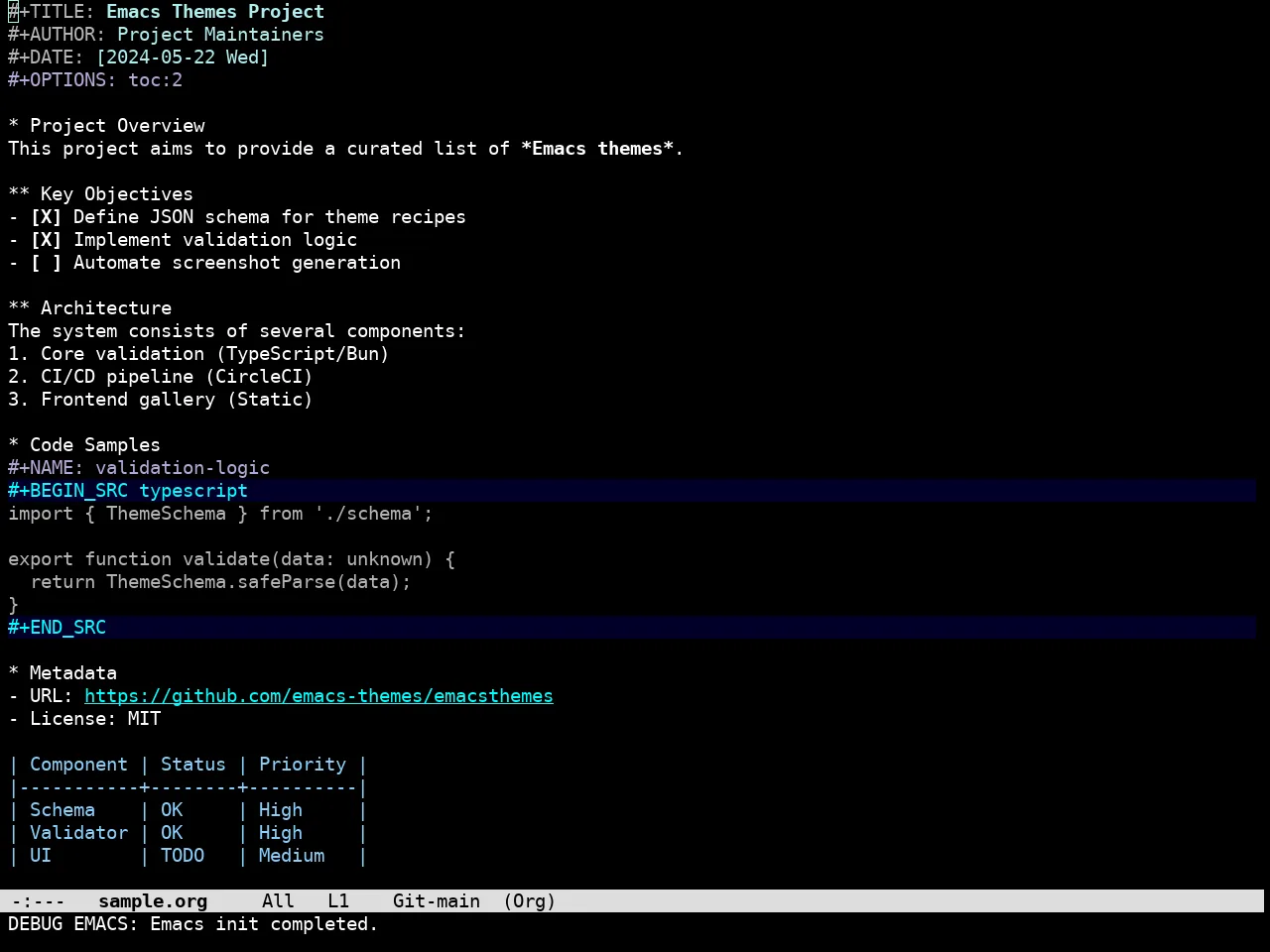Click the Component table header cell
The height and width of the screenshot is (952, 1270).
[78, 765]
